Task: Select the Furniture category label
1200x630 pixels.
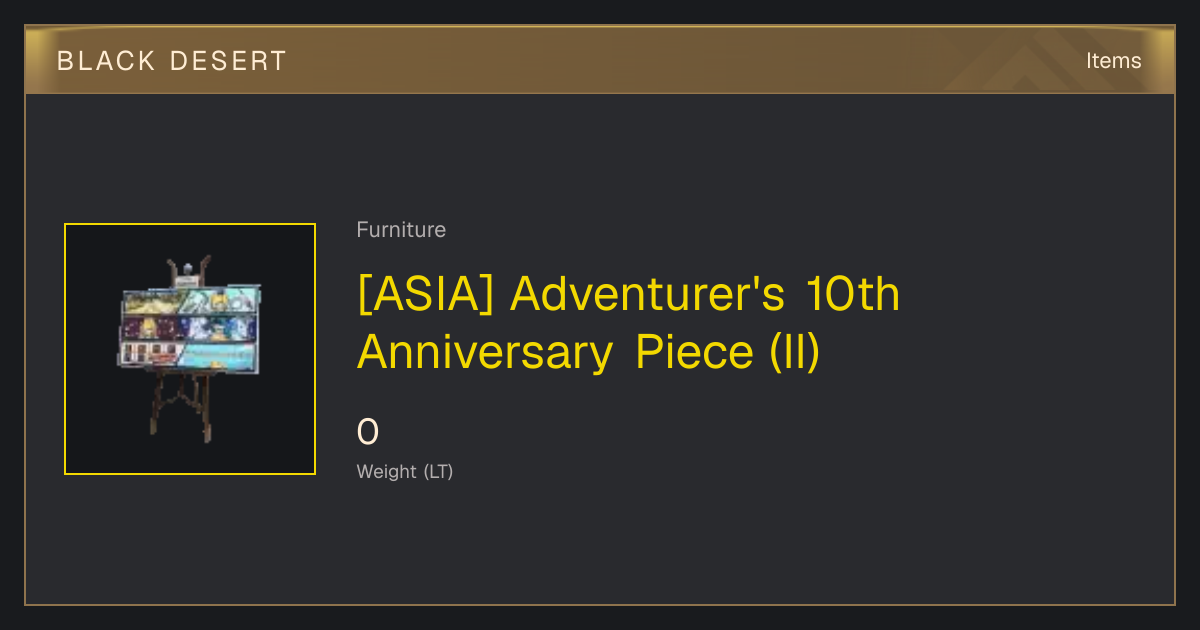Action: [401, 230]
